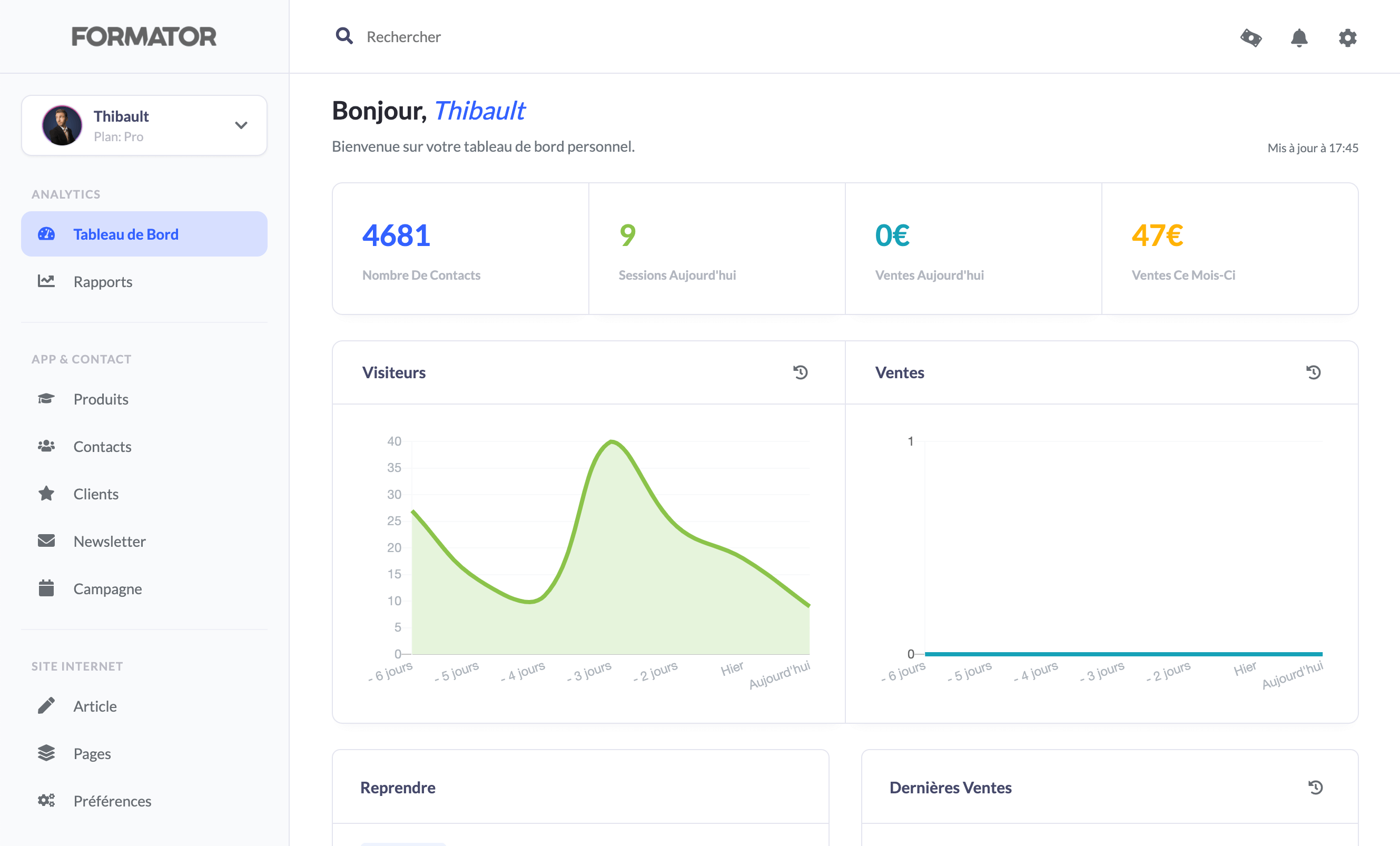The height and width of the screenshot is (846, 1400).
Task: Click inside the Rechercher search field
Action: point(405,36)
